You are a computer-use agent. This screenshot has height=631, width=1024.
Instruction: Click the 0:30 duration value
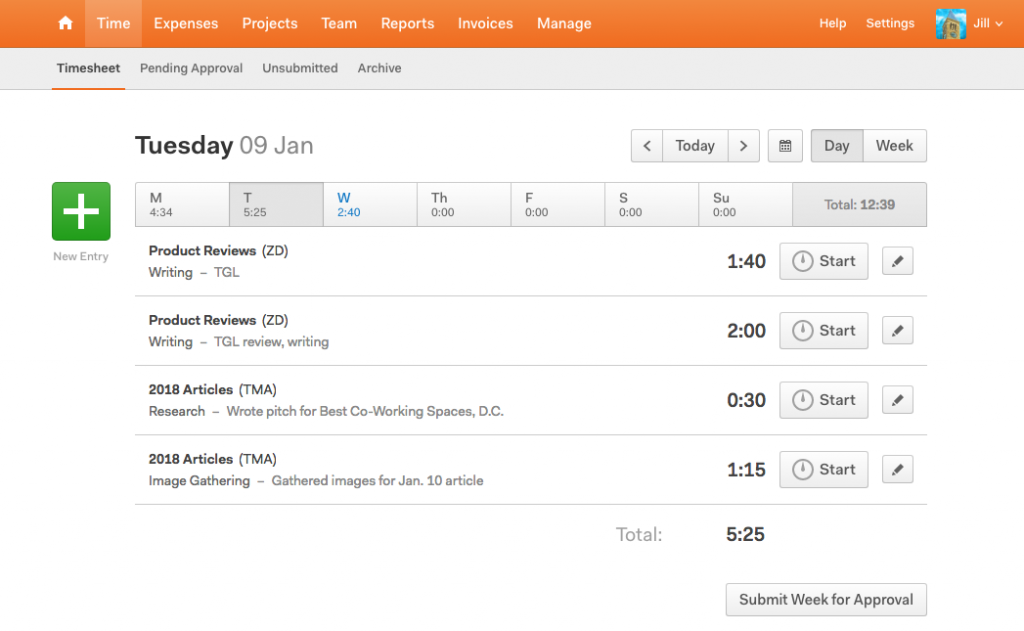coord(746,400)
